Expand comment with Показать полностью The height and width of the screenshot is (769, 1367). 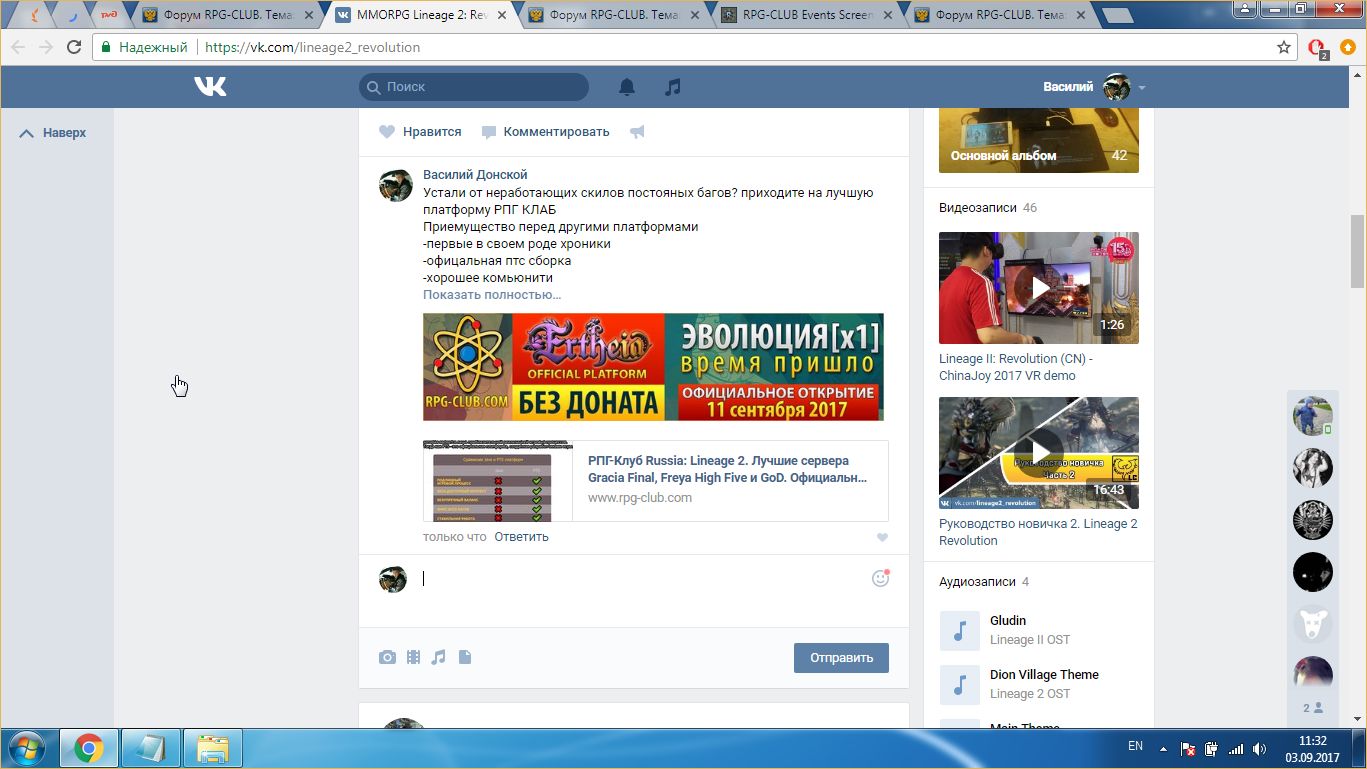click(492, 295)
